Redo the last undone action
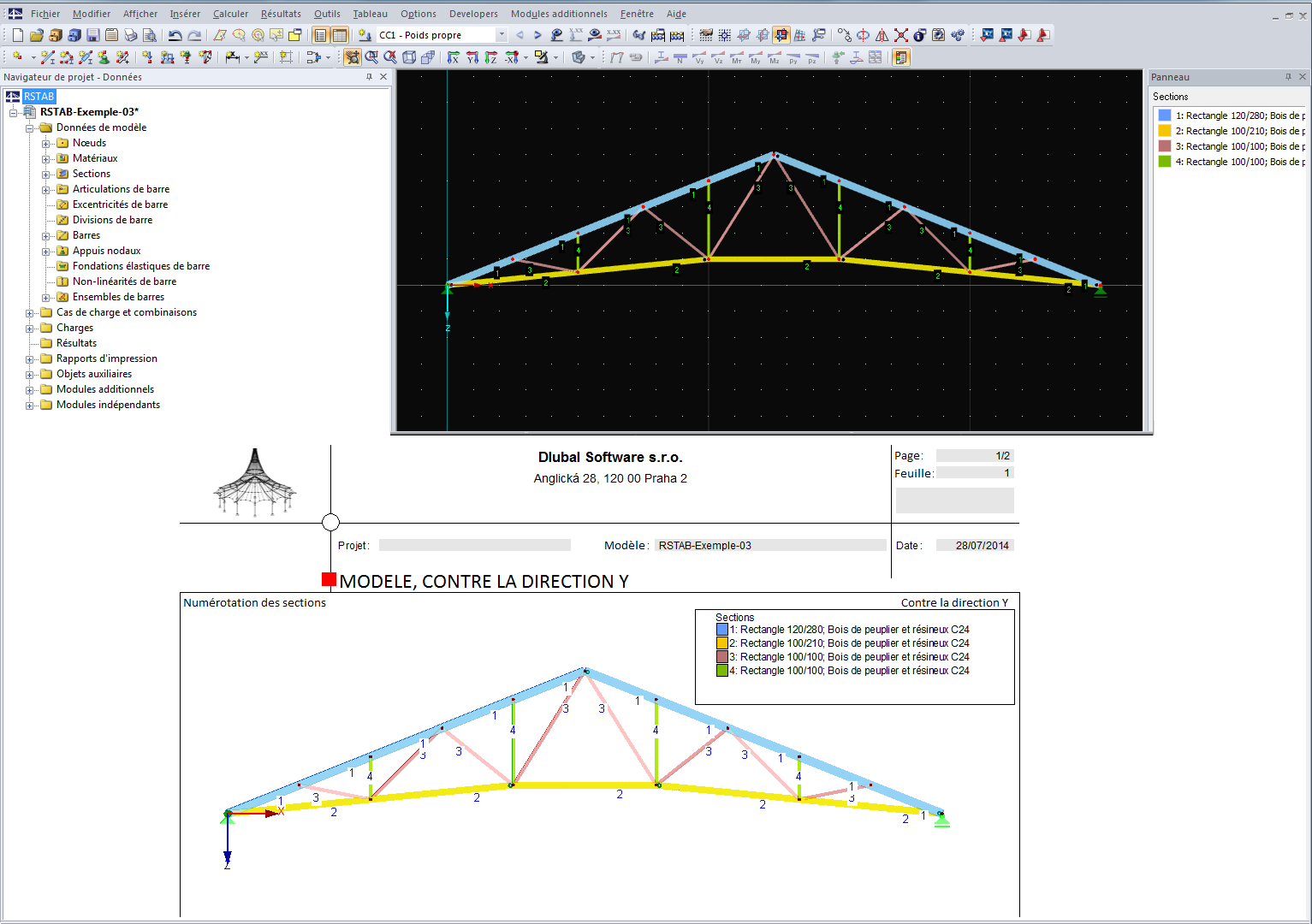This screenshot has height=924, width=1312. pos(194,35)
